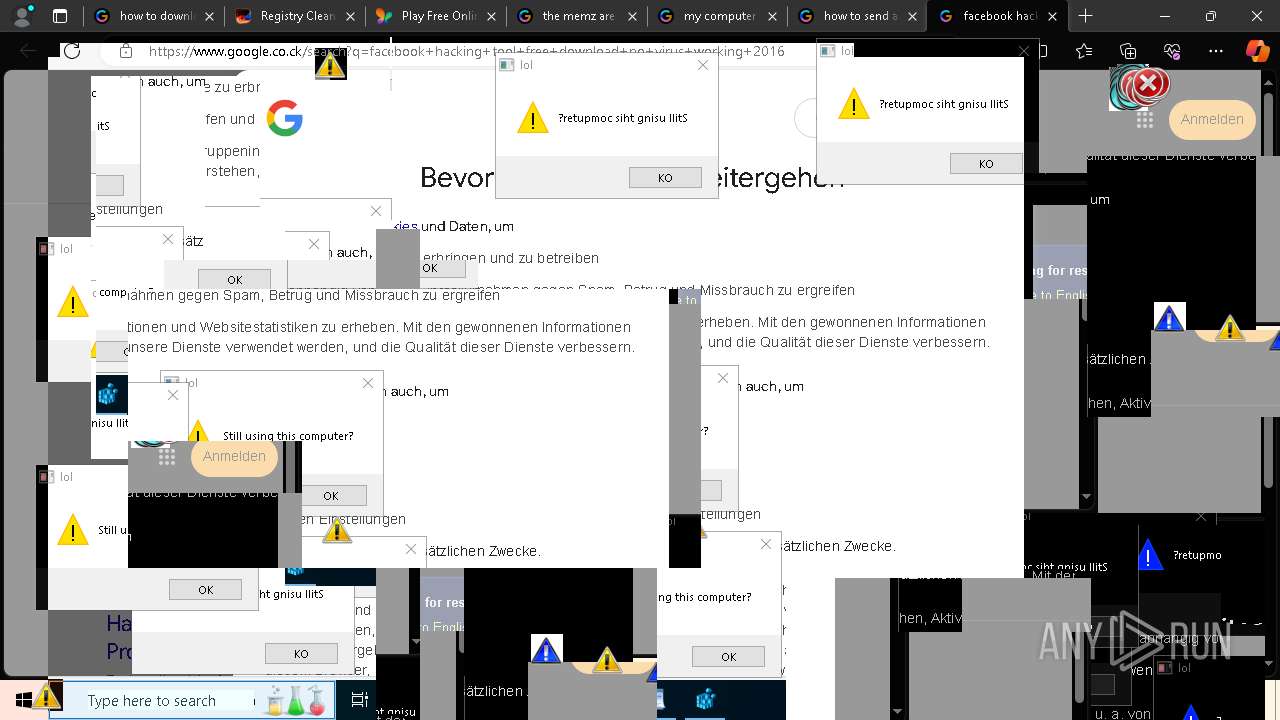Click the red error X icon
Viewport: 1280px width, 720px height.
tap(1148, 84)
